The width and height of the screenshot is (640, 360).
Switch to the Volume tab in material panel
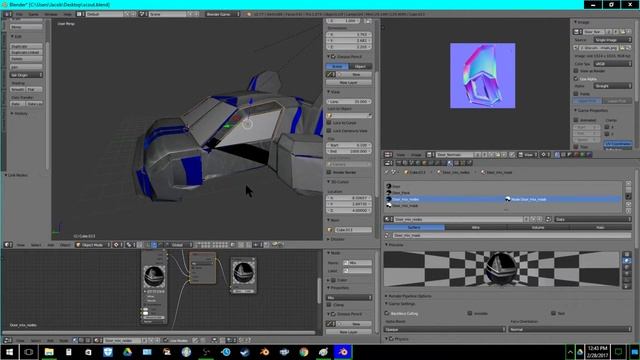538,227
